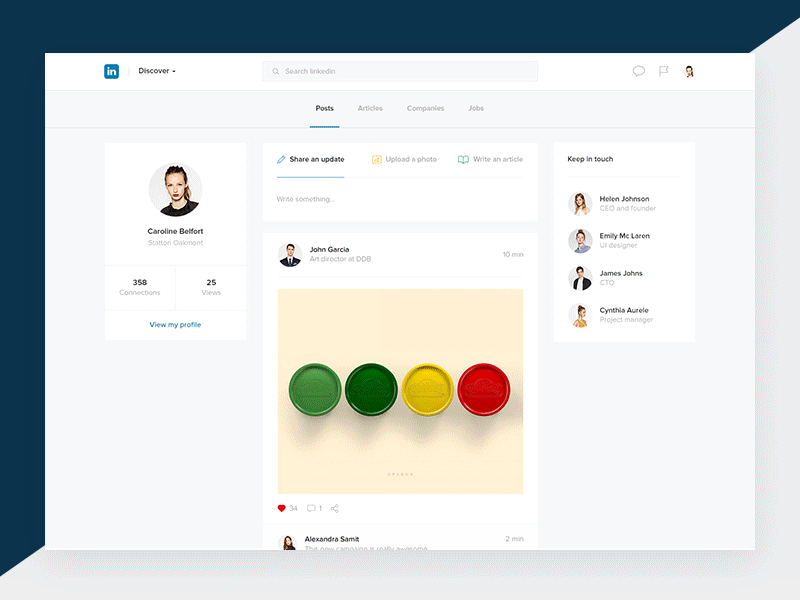Open the View my profile link

pos(176,324)
